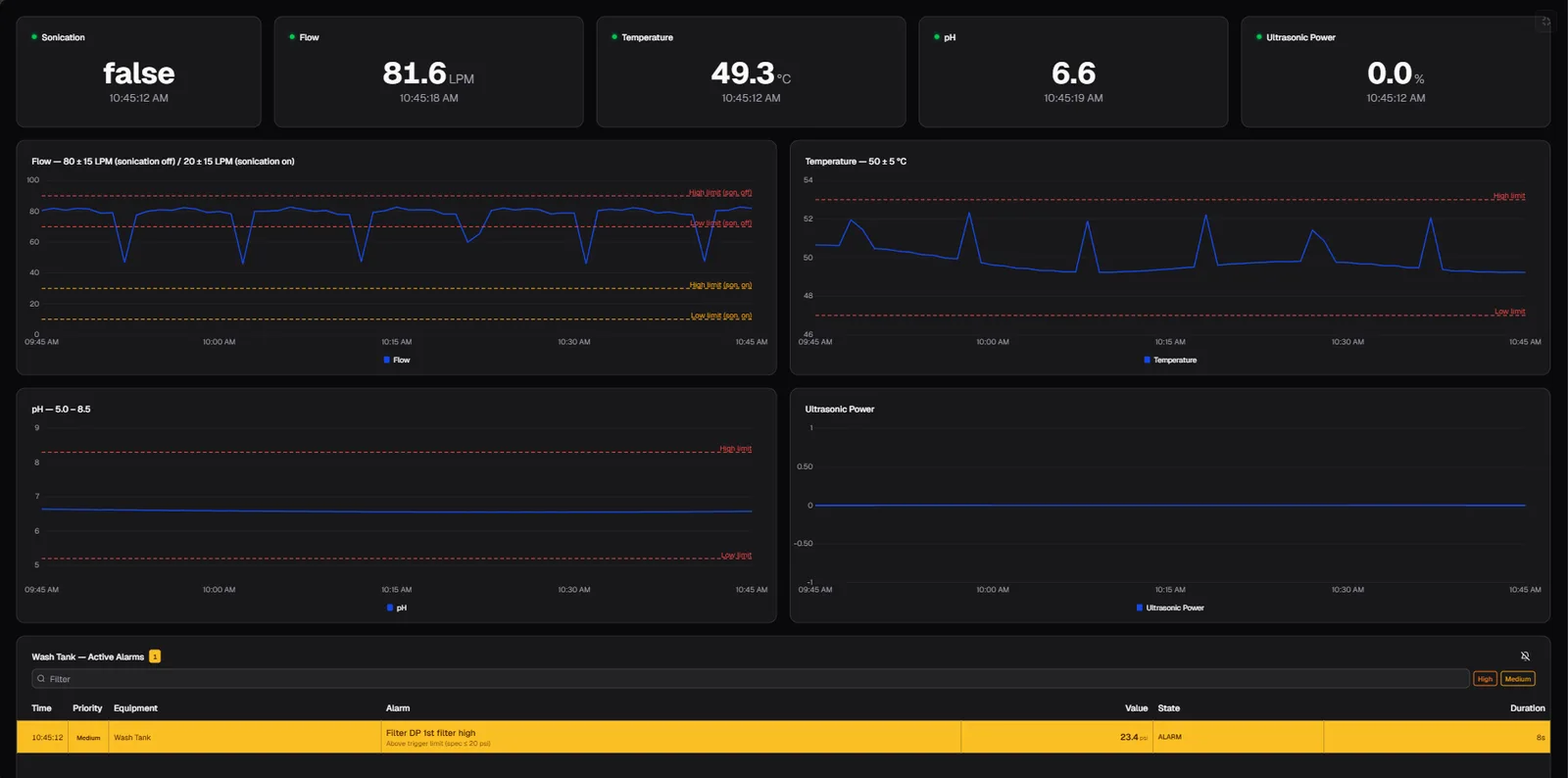
Task: Sort alarms by the Time column header
Action: [41, 708]
